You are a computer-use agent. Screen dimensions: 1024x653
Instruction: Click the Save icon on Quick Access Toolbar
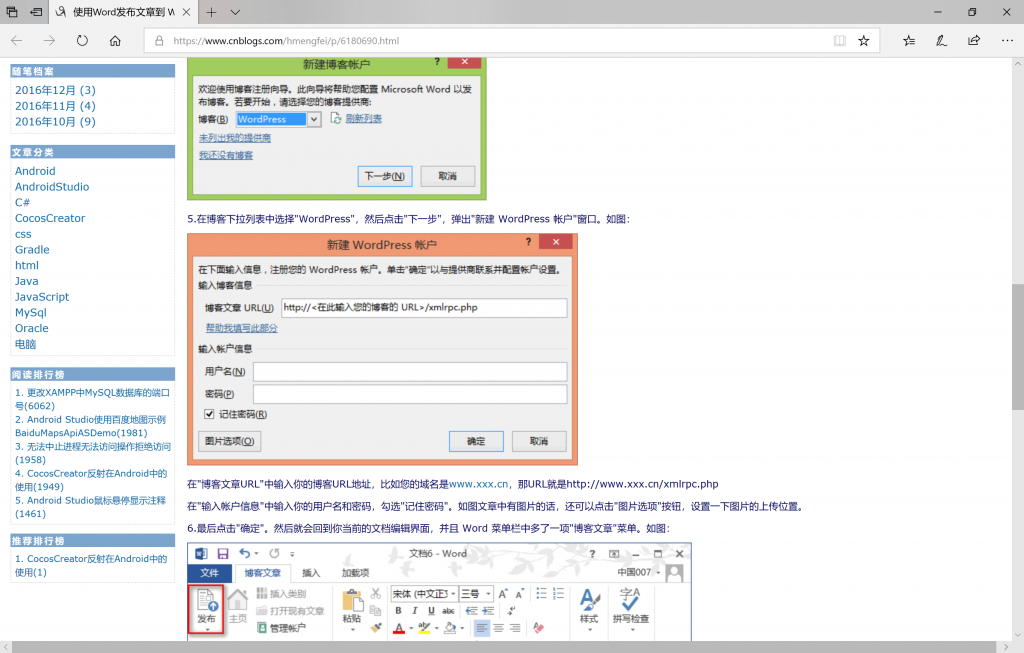click(x=223, y=554)
